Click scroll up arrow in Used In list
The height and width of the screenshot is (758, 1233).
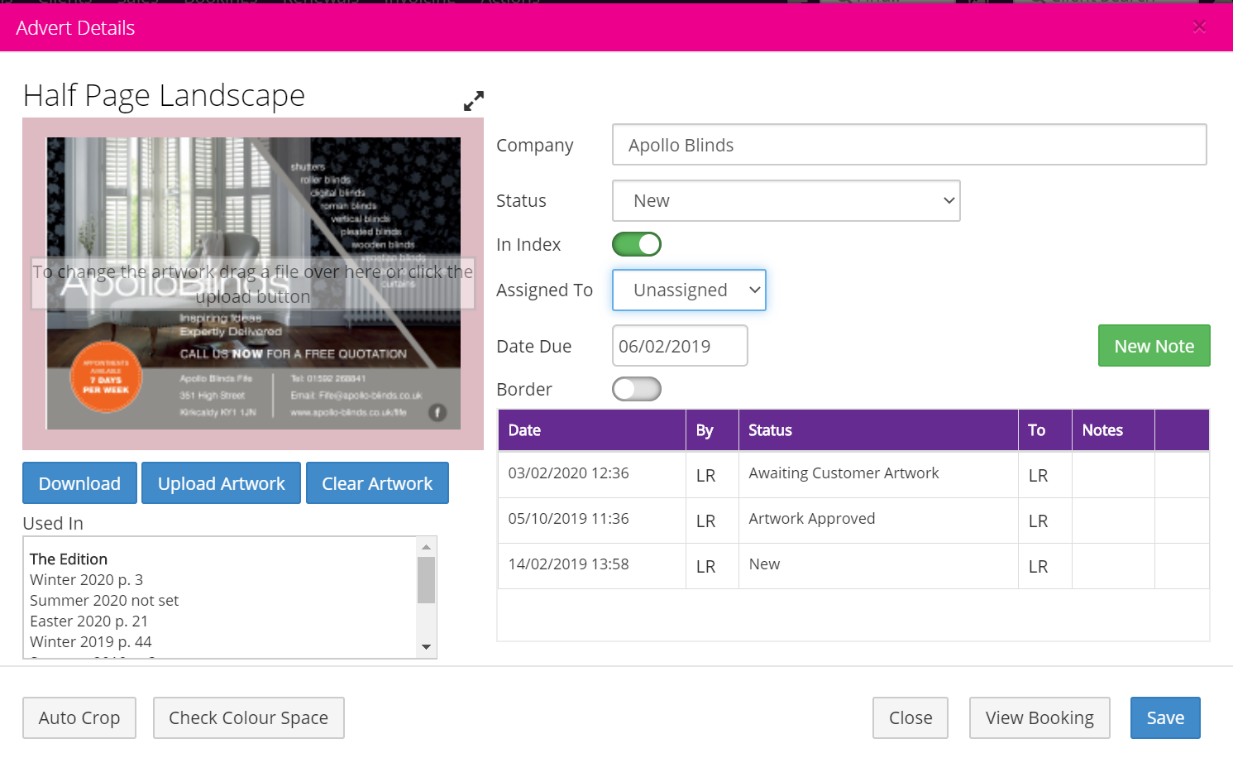tap(427, 546)
